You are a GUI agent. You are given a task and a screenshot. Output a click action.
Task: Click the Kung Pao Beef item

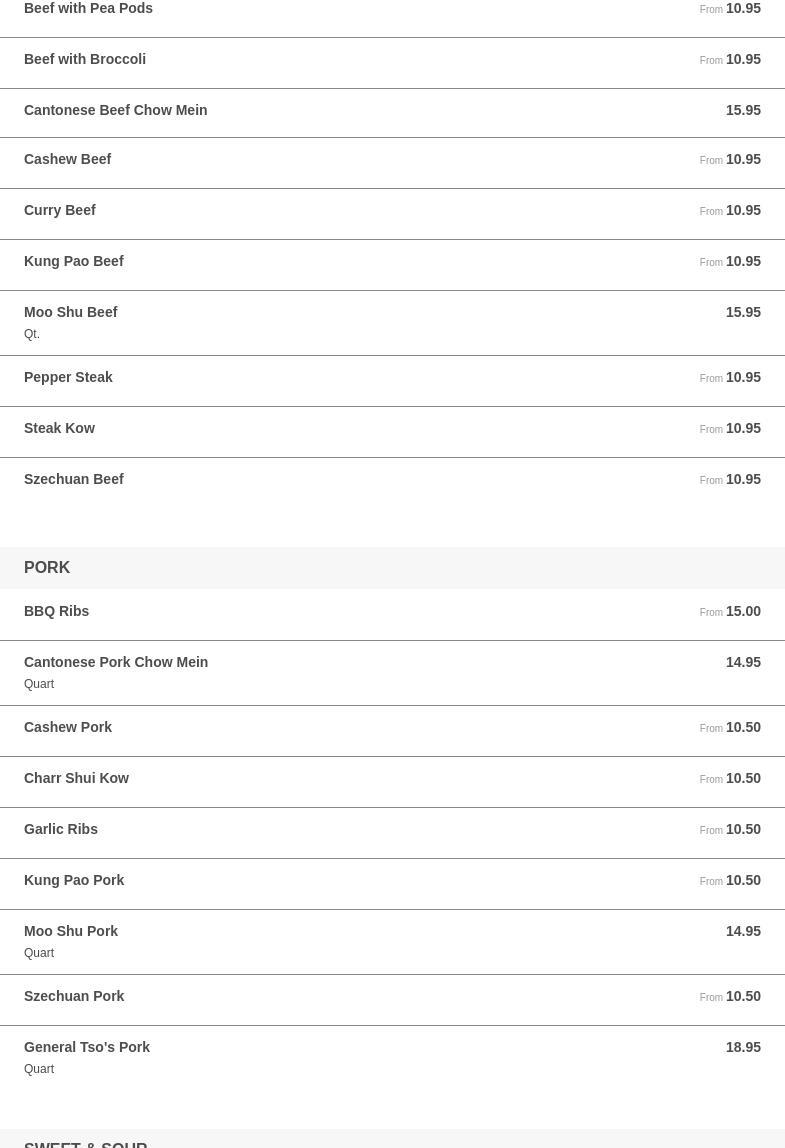tap(392, 265)
